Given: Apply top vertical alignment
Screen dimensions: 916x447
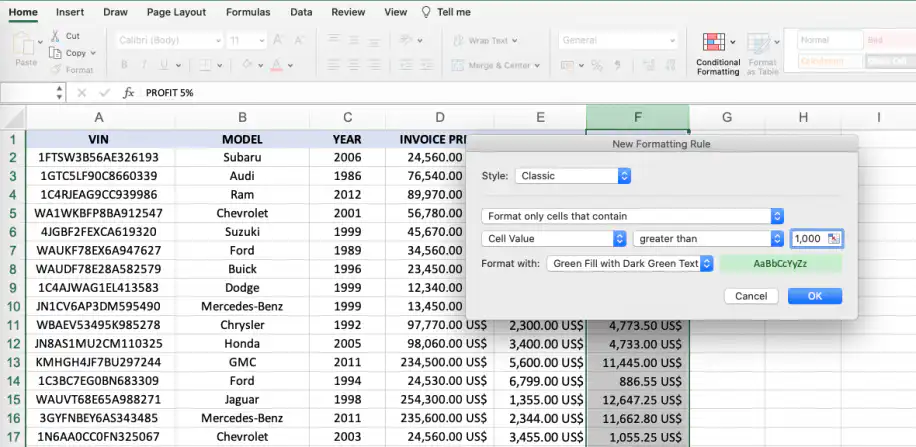Looking at the screenshot, I should pyautogui.click(x=334, y=40).
